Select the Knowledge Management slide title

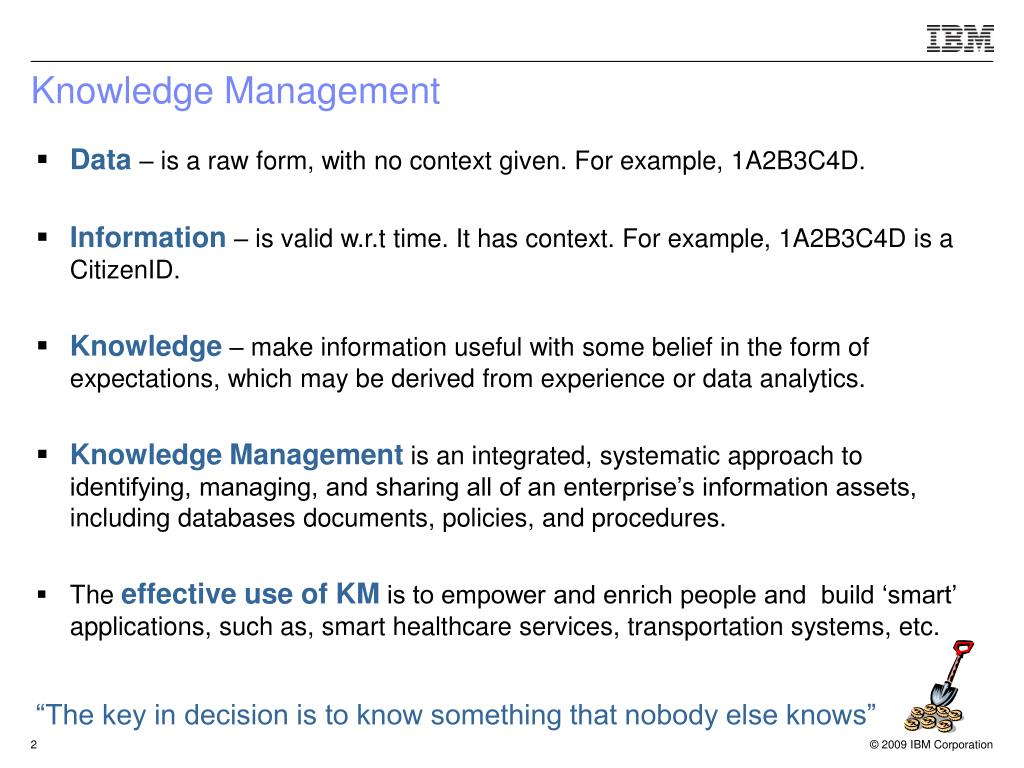pyautogui.click(x=236, y=91)
